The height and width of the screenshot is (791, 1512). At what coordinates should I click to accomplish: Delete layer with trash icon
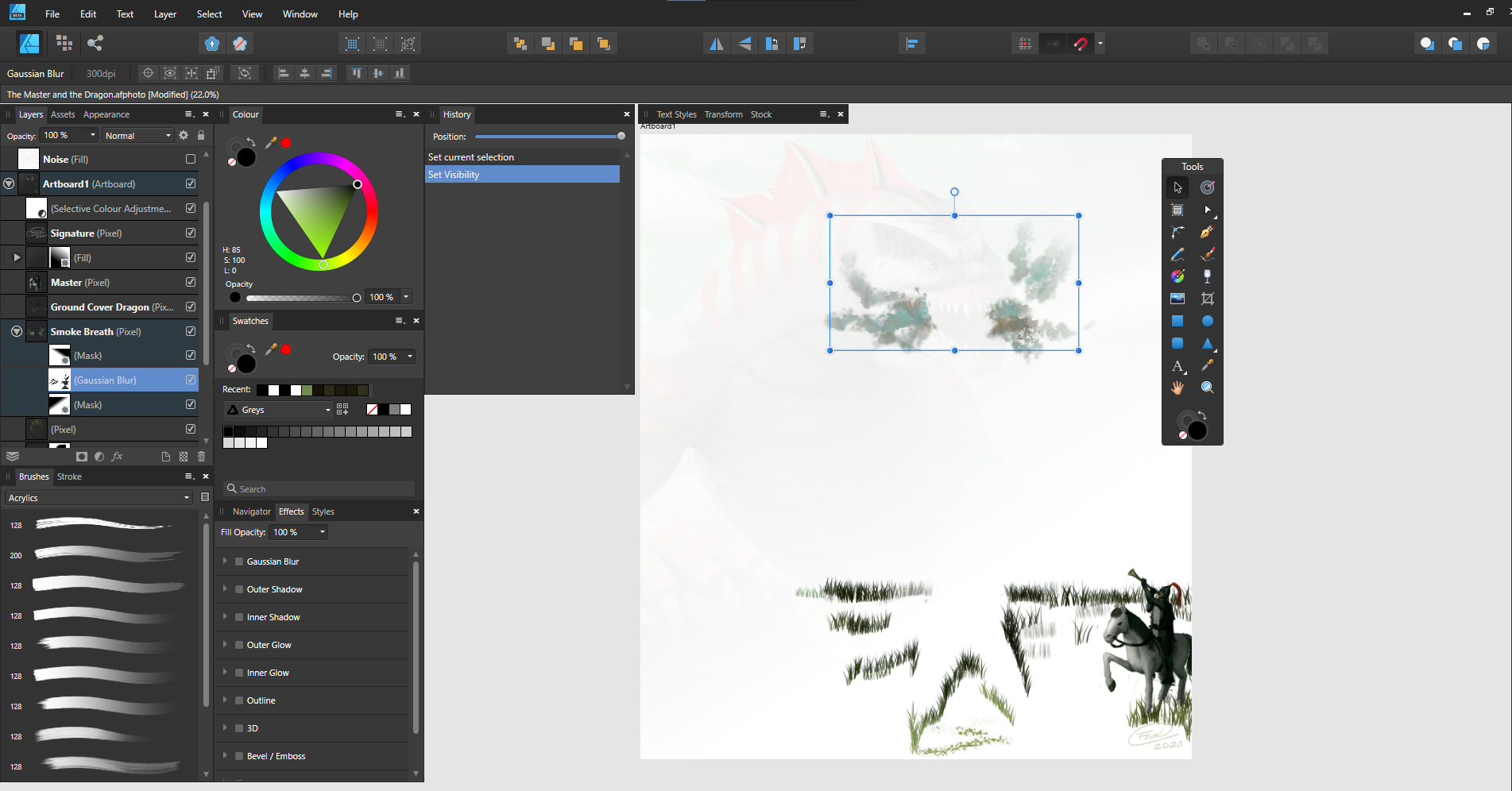click(x=201, y=457)
